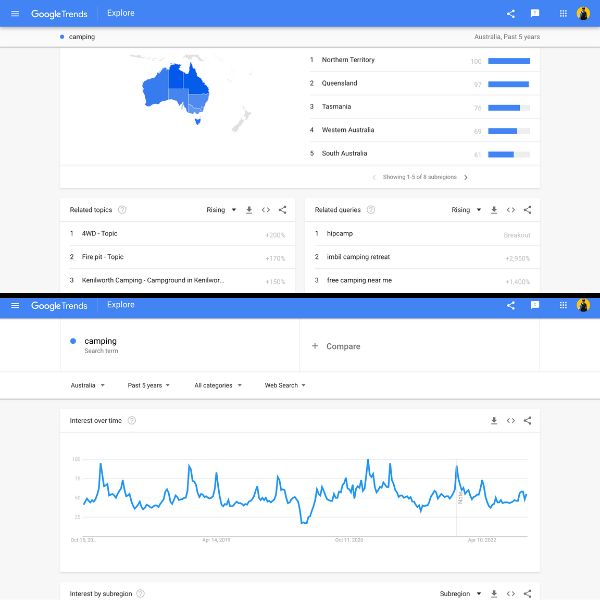Click Explore in the lower header
This screenshot has width=600, height=600.
tap(121, 305)
